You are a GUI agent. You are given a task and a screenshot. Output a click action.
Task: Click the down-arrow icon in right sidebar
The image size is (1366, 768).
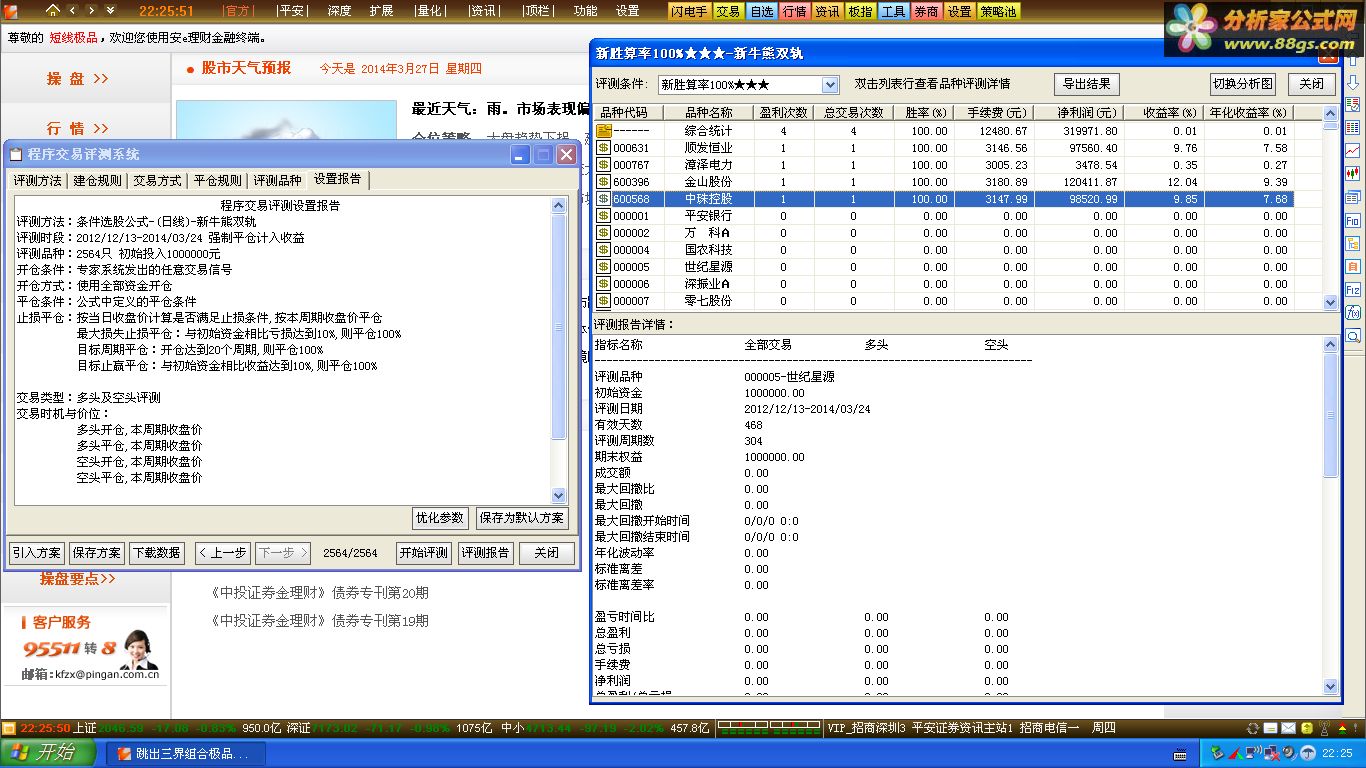click(1352, 84)
